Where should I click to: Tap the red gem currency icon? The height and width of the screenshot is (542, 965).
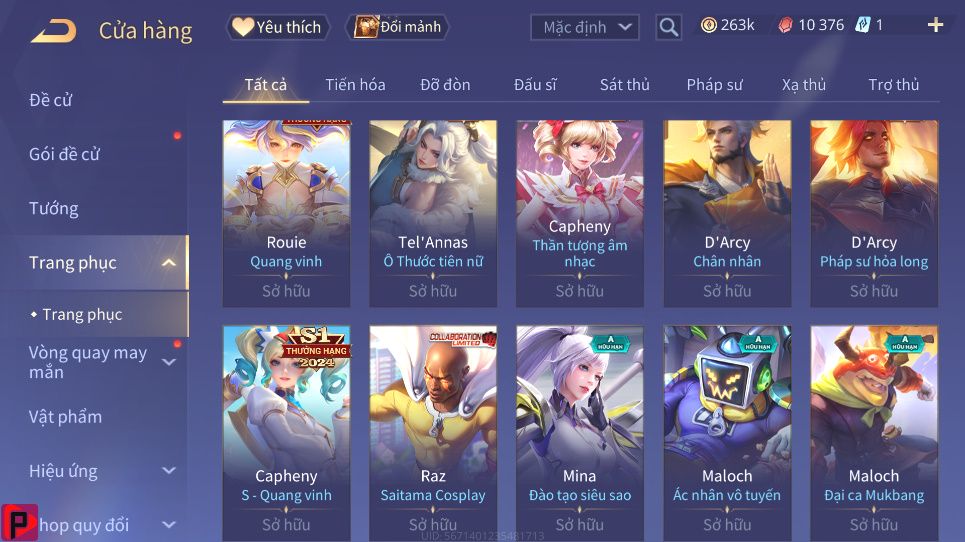[785, 25]
